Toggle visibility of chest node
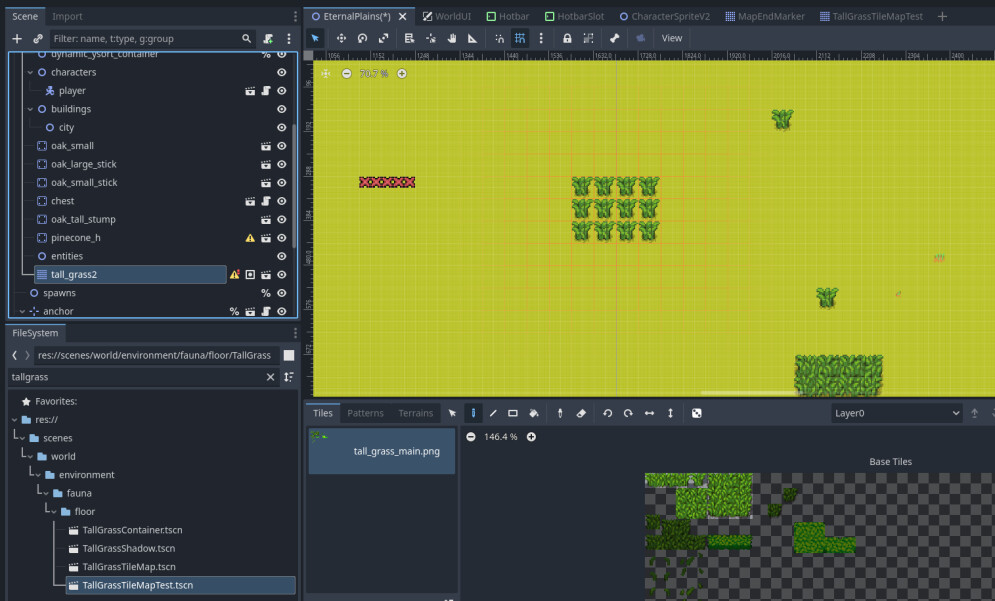The width and height of the screenshot is (995, 601). 282,201
